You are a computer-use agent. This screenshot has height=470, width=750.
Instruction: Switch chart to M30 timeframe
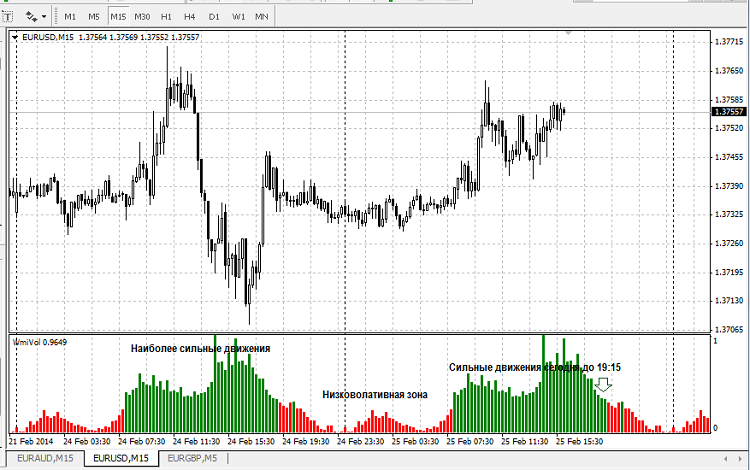tap(142, 17)
